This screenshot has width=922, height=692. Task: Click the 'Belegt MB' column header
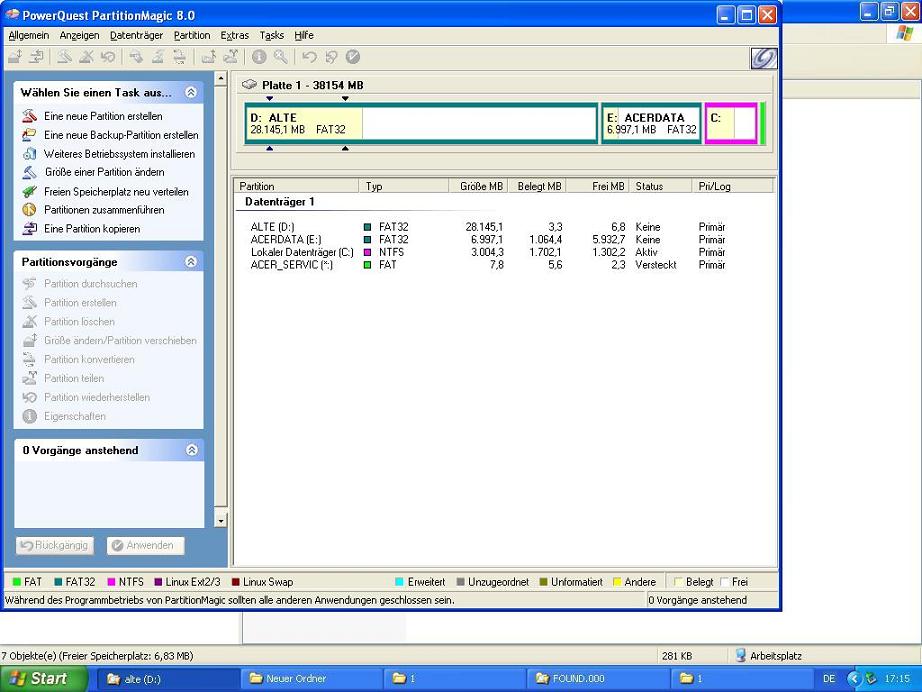(x=537, y=186)
